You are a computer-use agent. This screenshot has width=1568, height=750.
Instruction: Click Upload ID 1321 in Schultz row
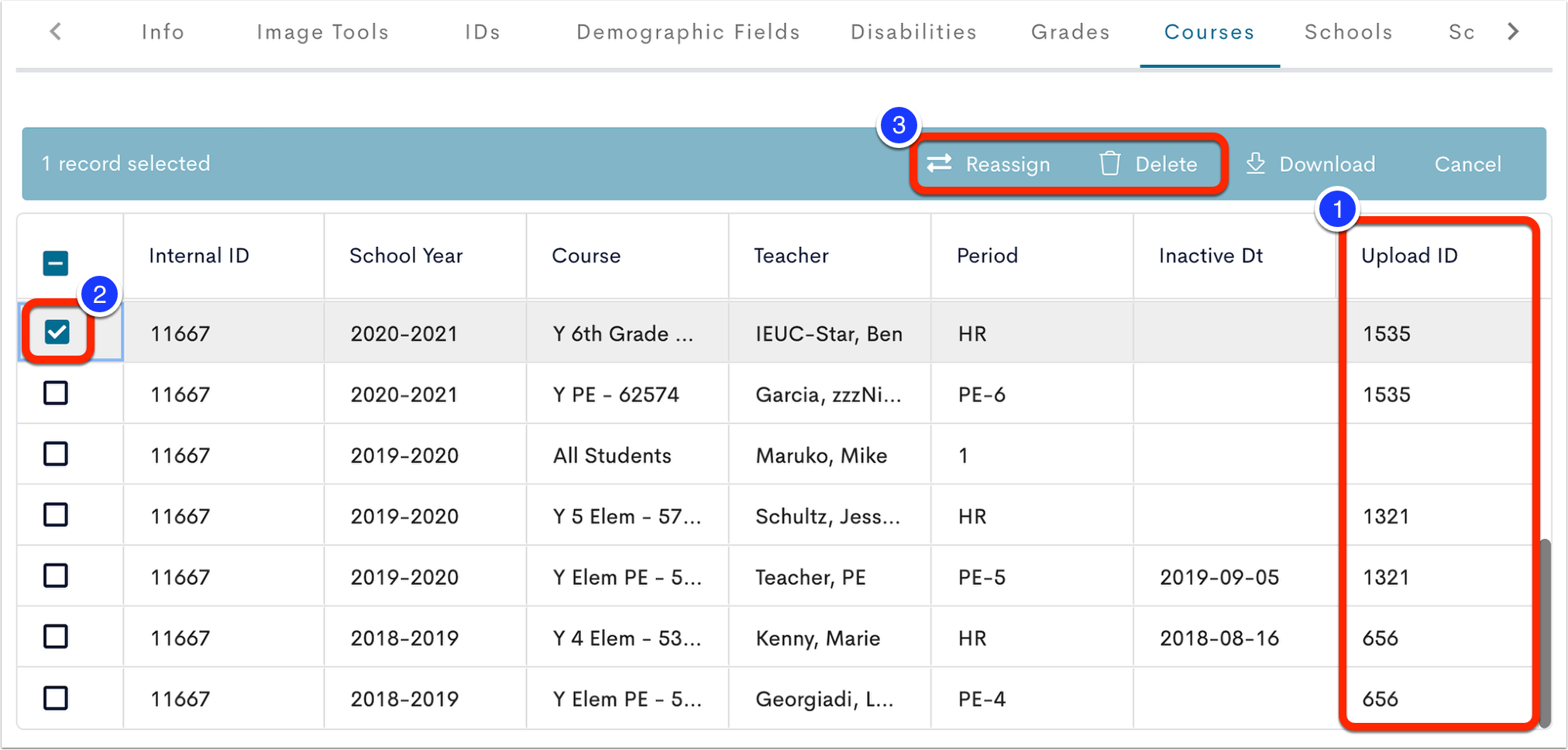pyautogui.click(x=1386, y=516)
